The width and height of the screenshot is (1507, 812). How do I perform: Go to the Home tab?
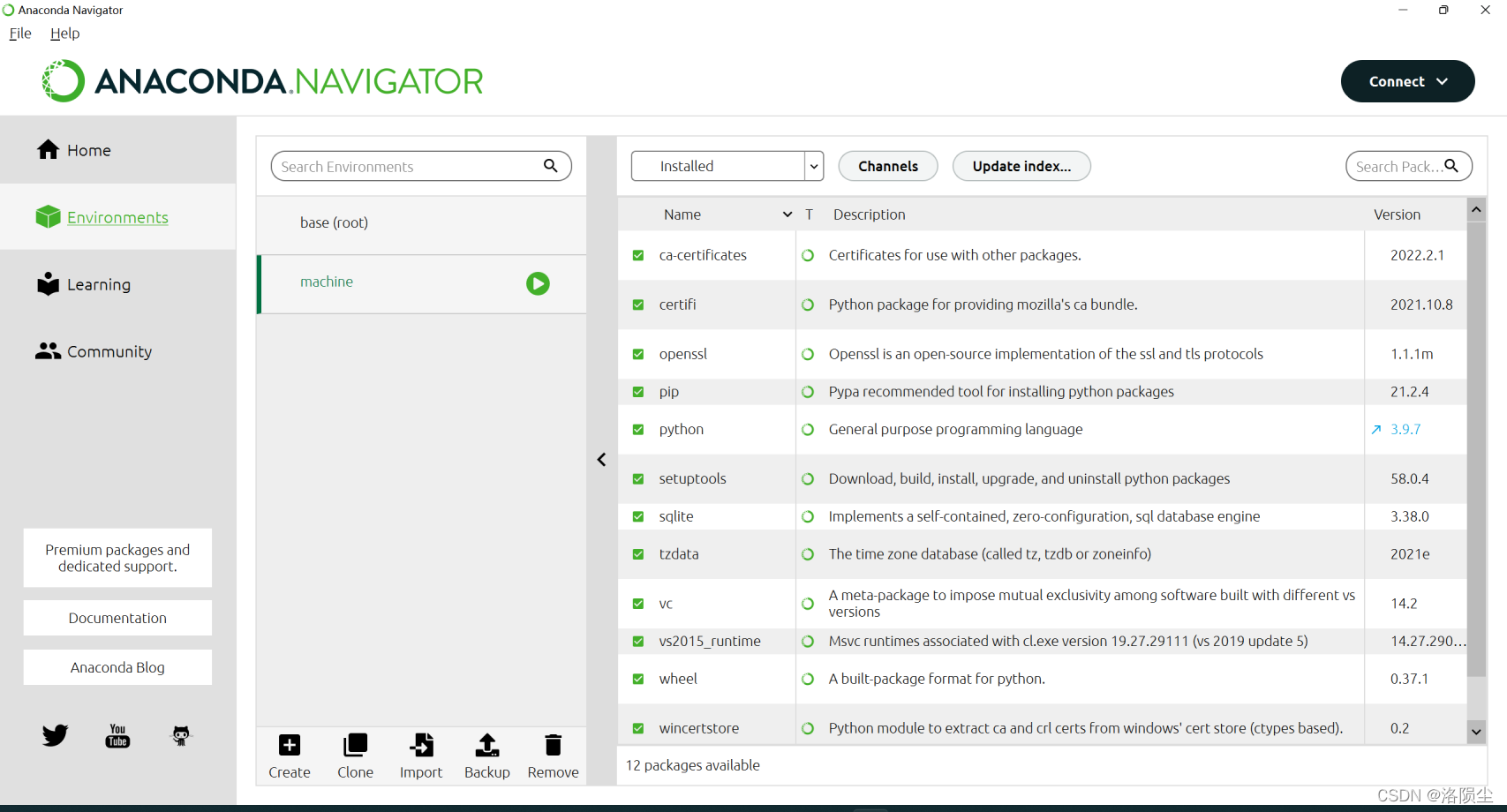click(118, 150)
